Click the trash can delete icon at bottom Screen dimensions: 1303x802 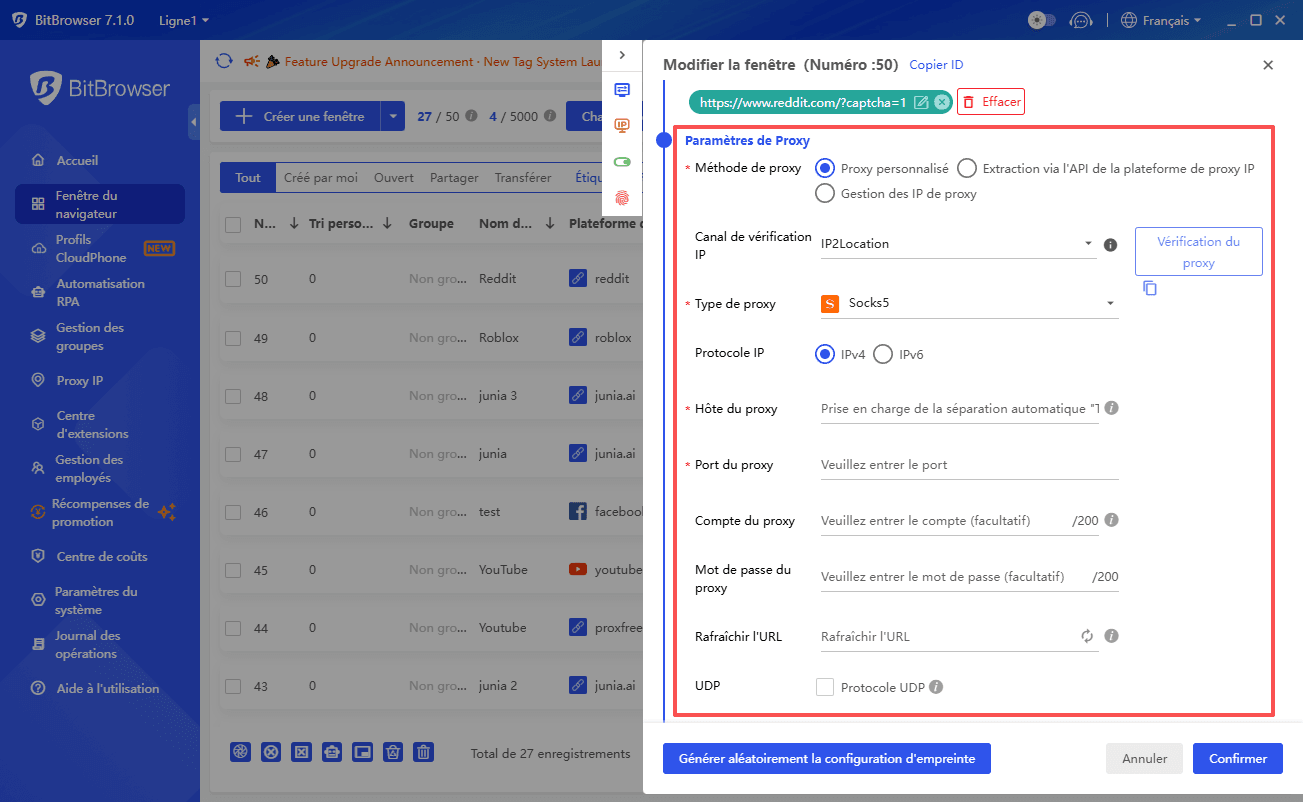424,752
